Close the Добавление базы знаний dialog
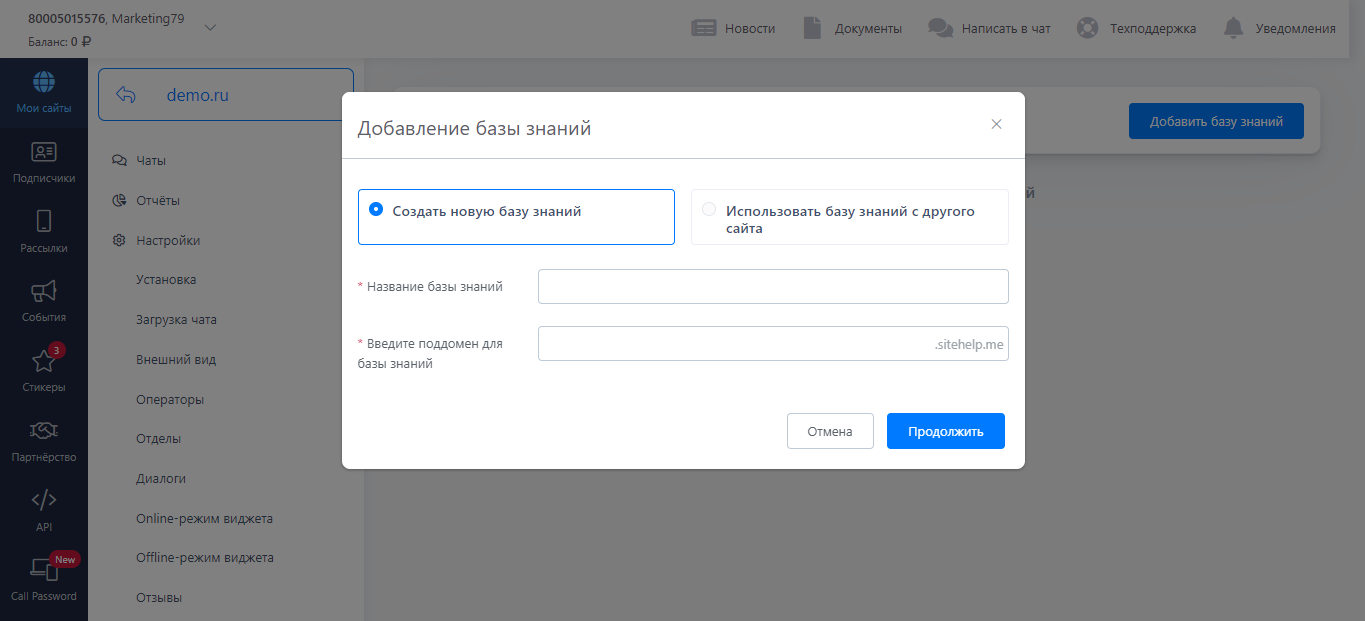The image size is (1365, 621). 996,124
